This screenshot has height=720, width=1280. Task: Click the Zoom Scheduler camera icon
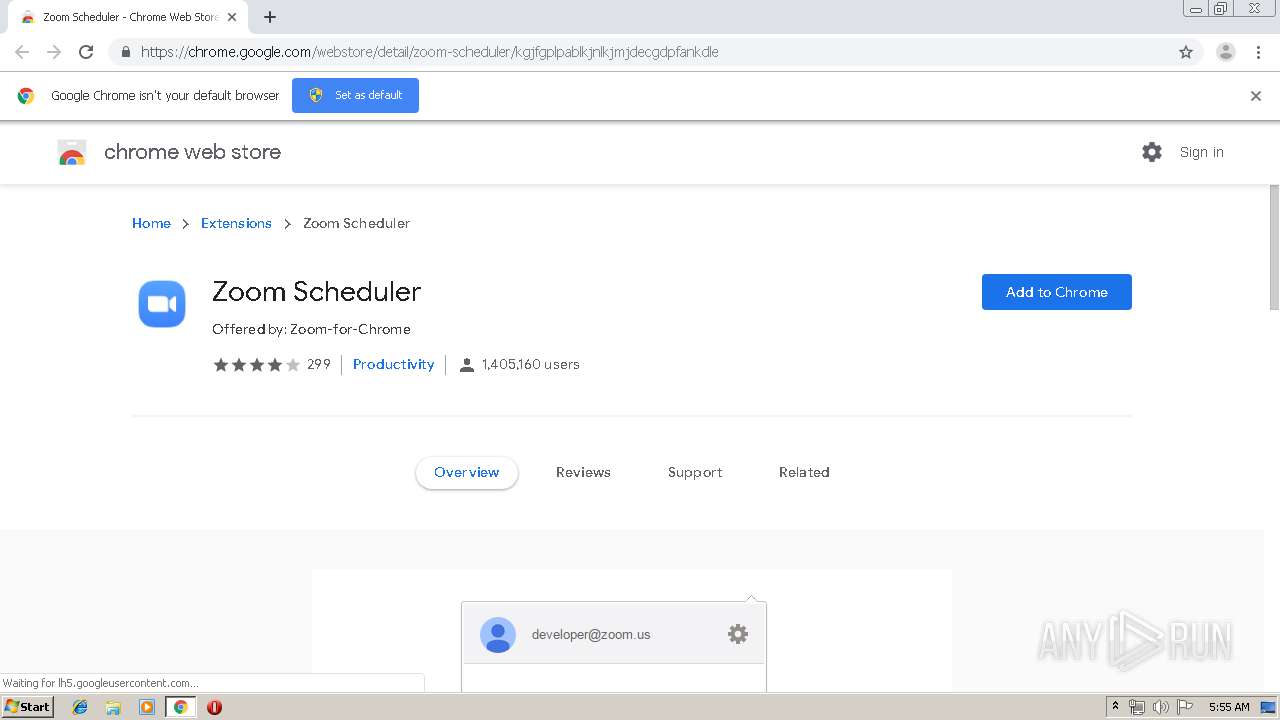pos(162,304)
